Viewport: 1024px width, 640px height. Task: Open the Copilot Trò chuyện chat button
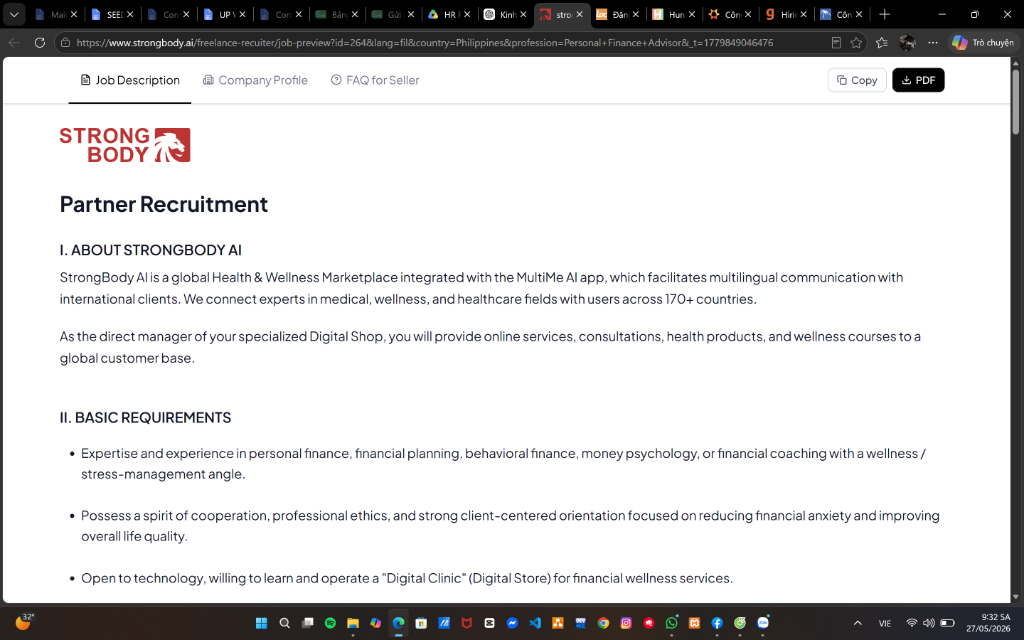coord(983,42)
